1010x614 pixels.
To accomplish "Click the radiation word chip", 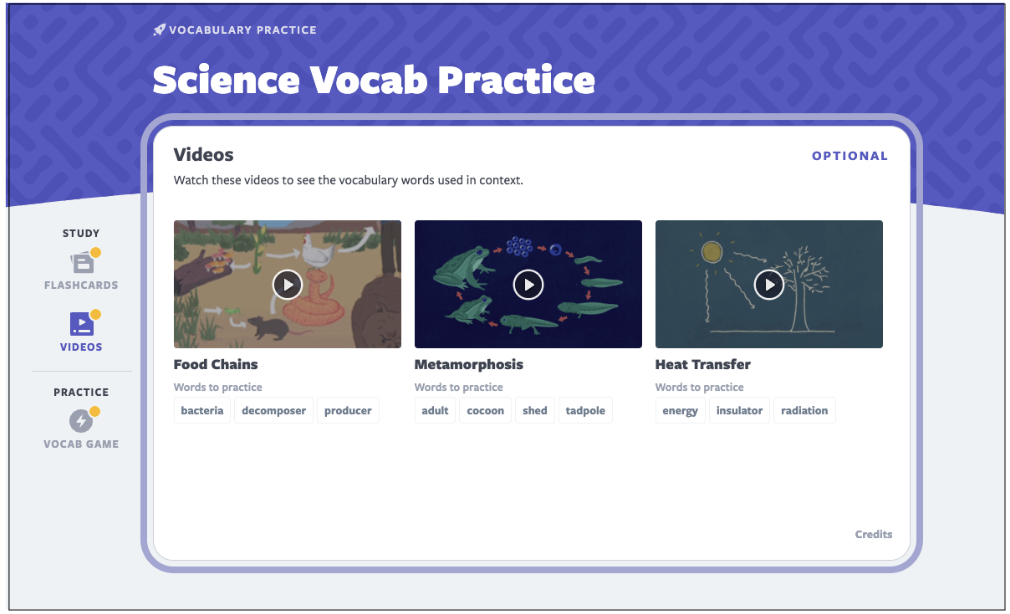I will (804, 411).
